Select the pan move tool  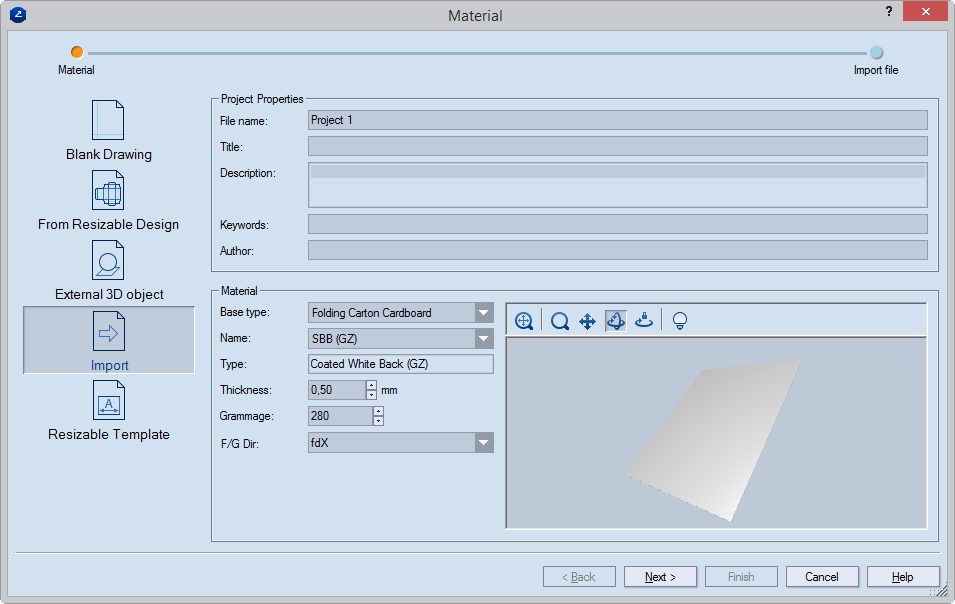coord(588,321)
